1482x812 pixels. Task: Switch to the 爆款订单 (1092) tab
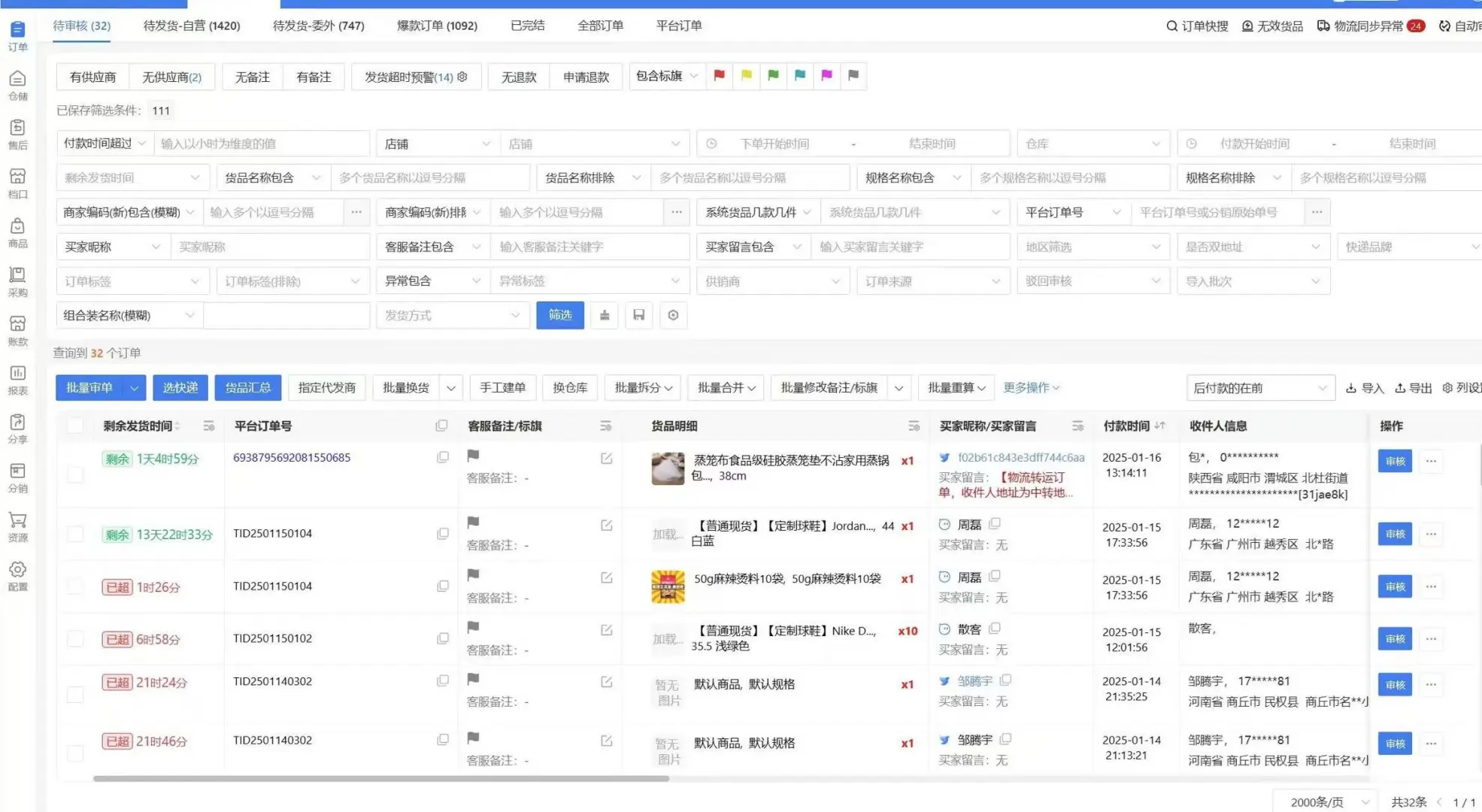click(x=437, y=25)
